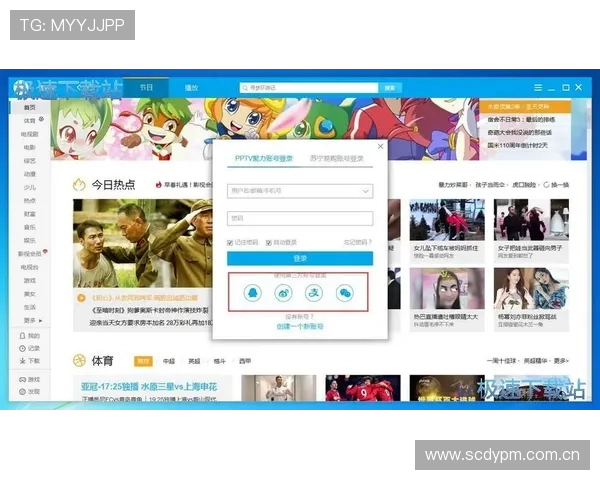Image resolution: width=600 pixels, height=480 pixels.
Task: Click the 中超 filter in 体育 section
Action: click(x=169, y=361)
